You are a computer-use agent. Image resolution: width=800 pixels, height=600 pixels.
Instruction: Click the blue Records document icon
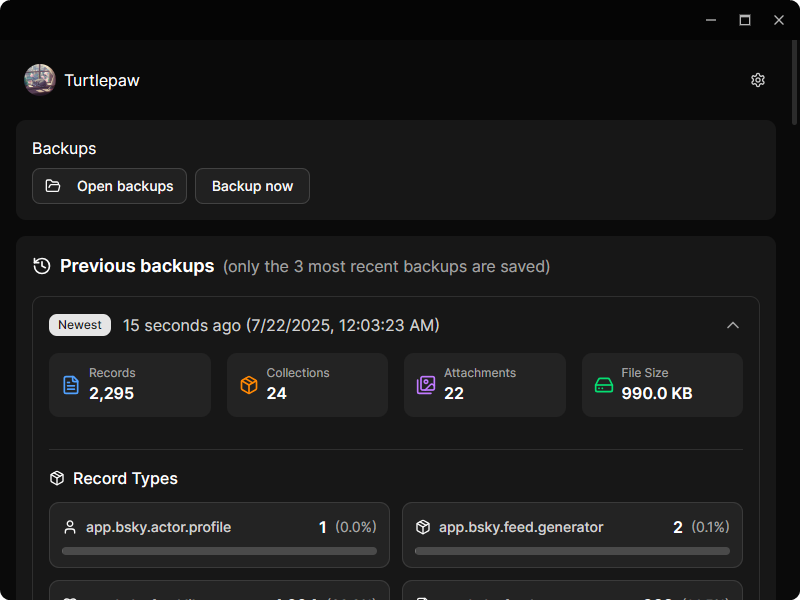point(71,385)
